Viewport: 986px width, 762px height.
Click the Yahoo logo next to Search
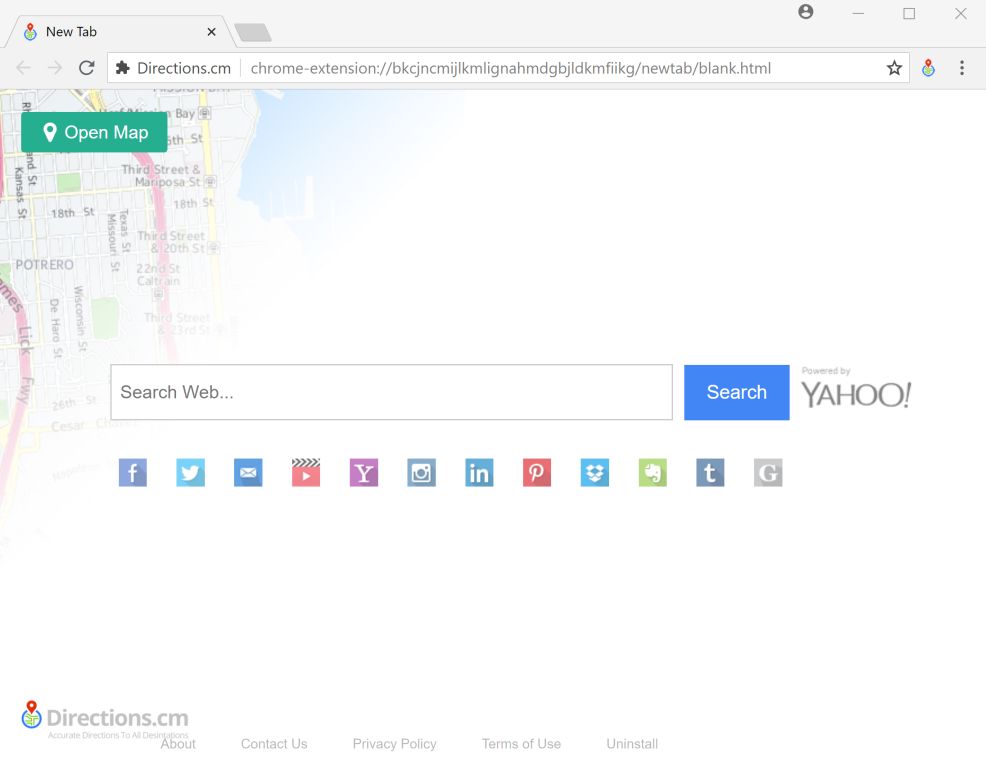coord(856,395)
